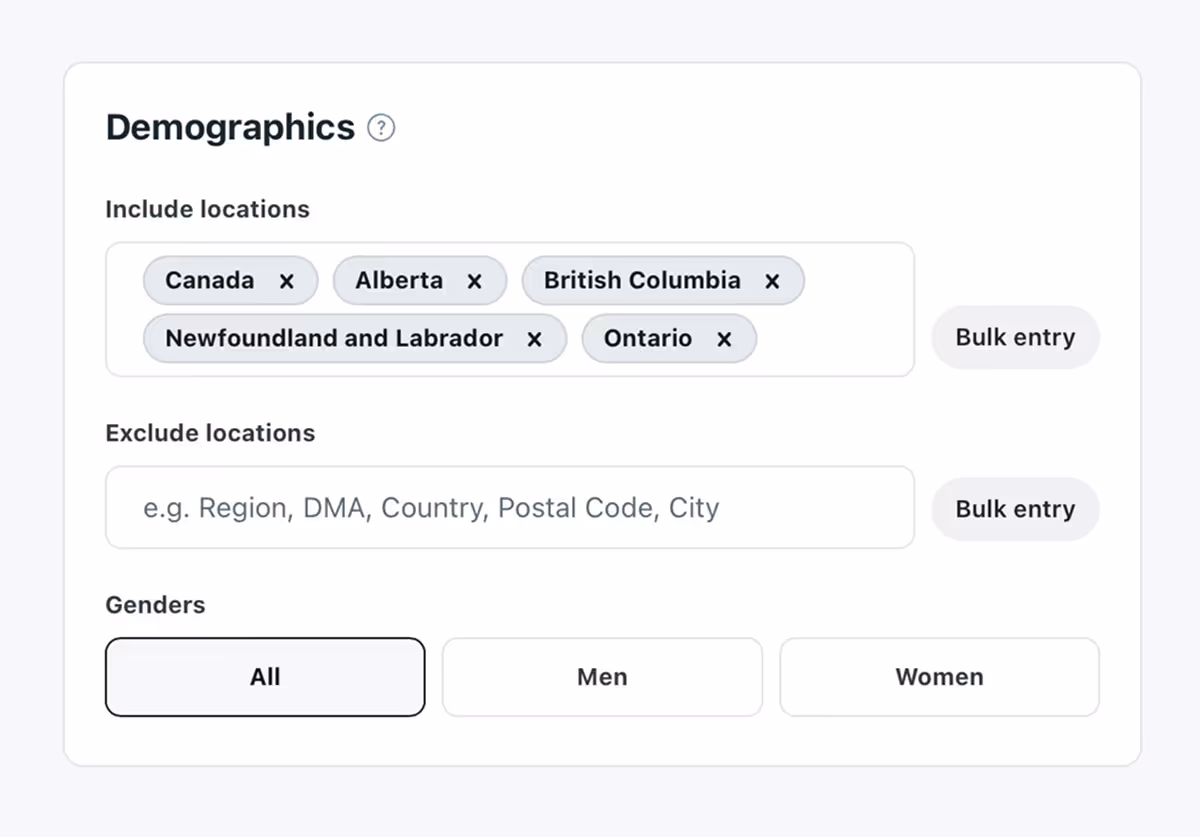Viewport: 1200px width, 837px height.
Task: Click the Alberta location chip
Action: point(399,281)
